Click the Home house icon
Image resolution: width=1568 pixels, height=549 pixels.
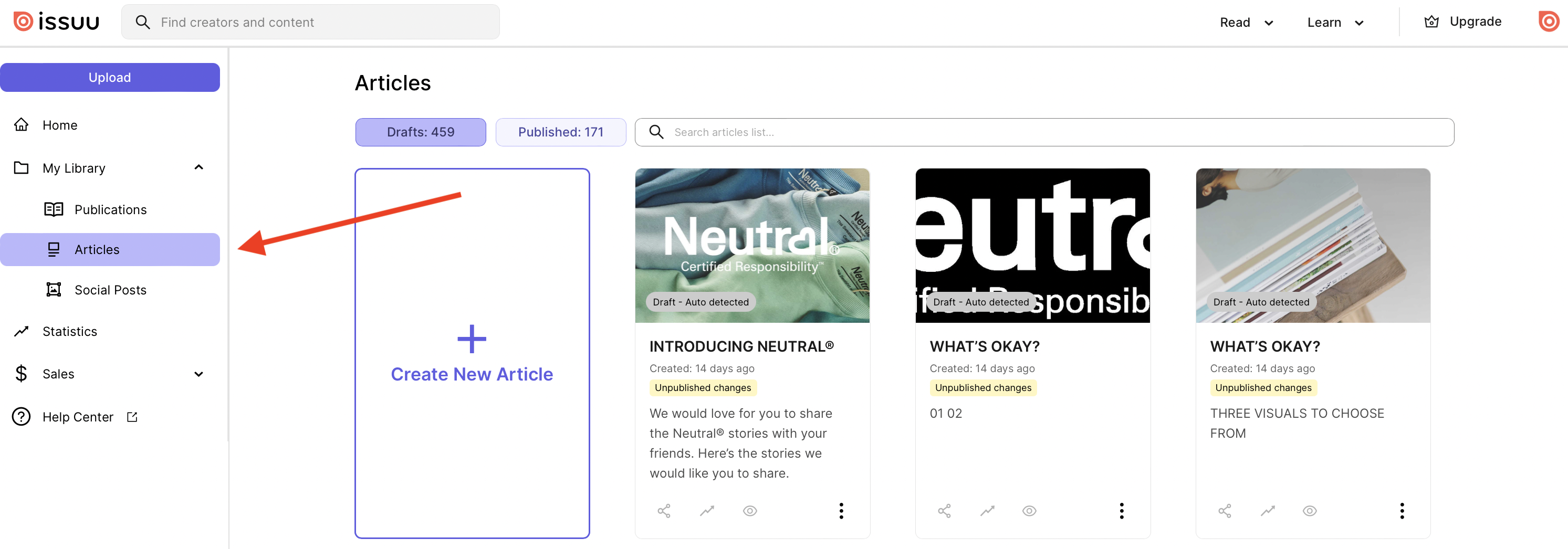click(x=22, y=125)
